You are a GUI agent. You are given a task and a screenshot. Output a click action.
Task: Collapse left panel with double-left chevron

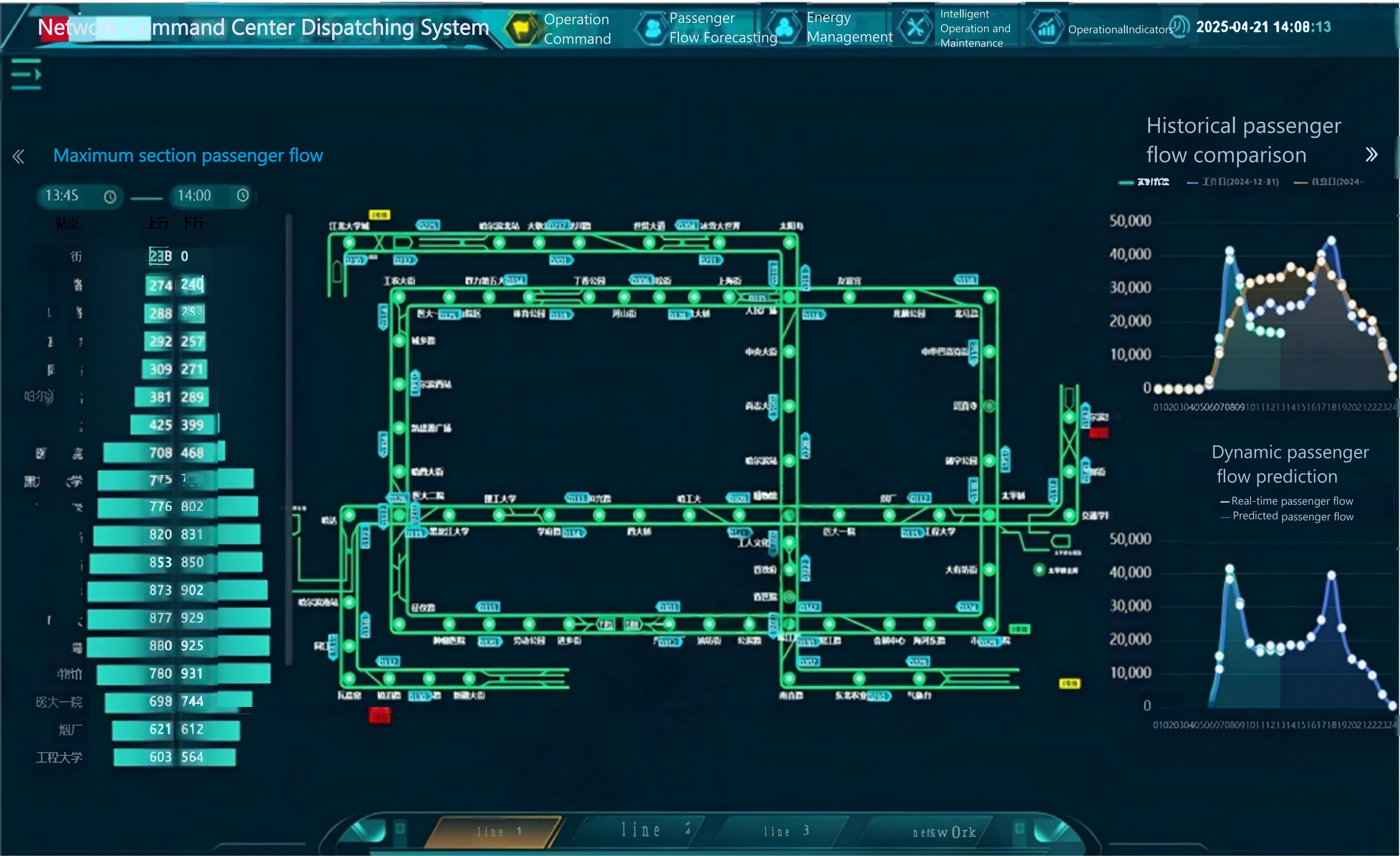coord(18,156)
